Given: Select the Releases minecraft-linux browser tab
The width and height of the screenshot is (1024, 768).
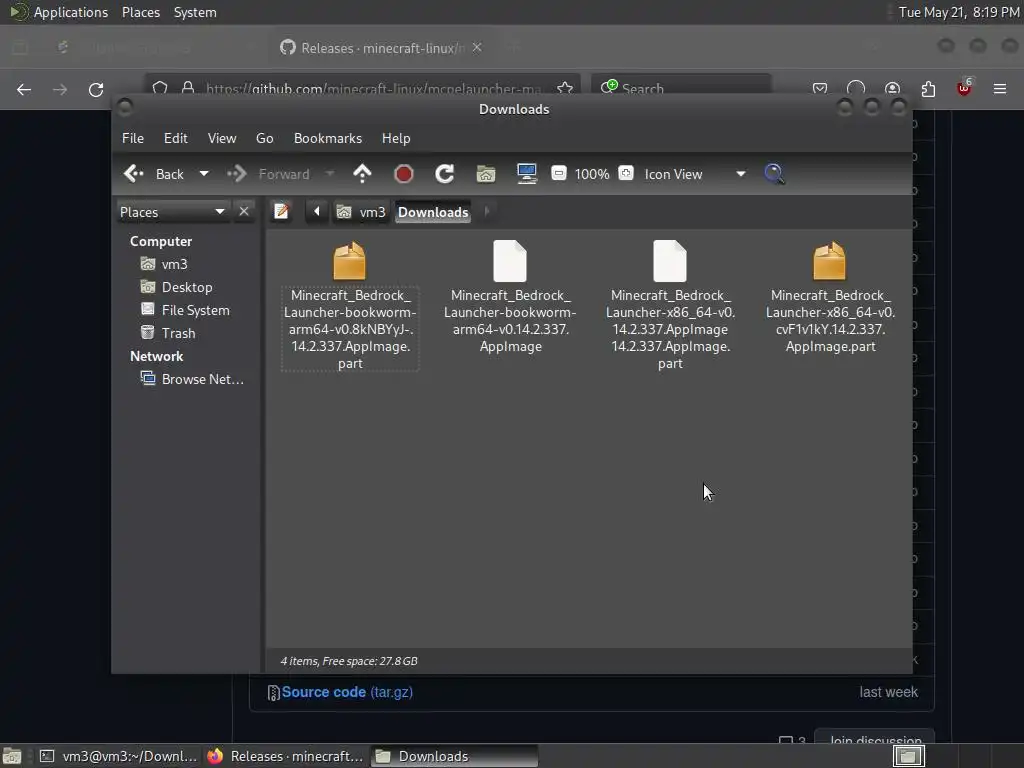Looking at the screenshot, I should [x=382, y=48].
